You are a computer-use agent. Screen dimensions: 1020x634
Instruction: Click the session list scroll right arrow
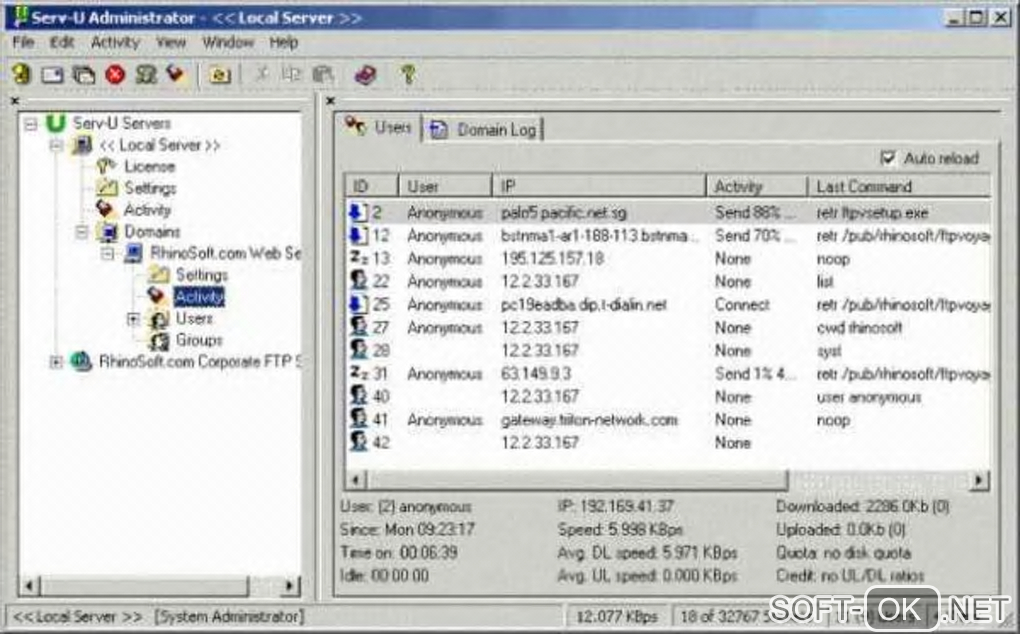pos(980,481)
